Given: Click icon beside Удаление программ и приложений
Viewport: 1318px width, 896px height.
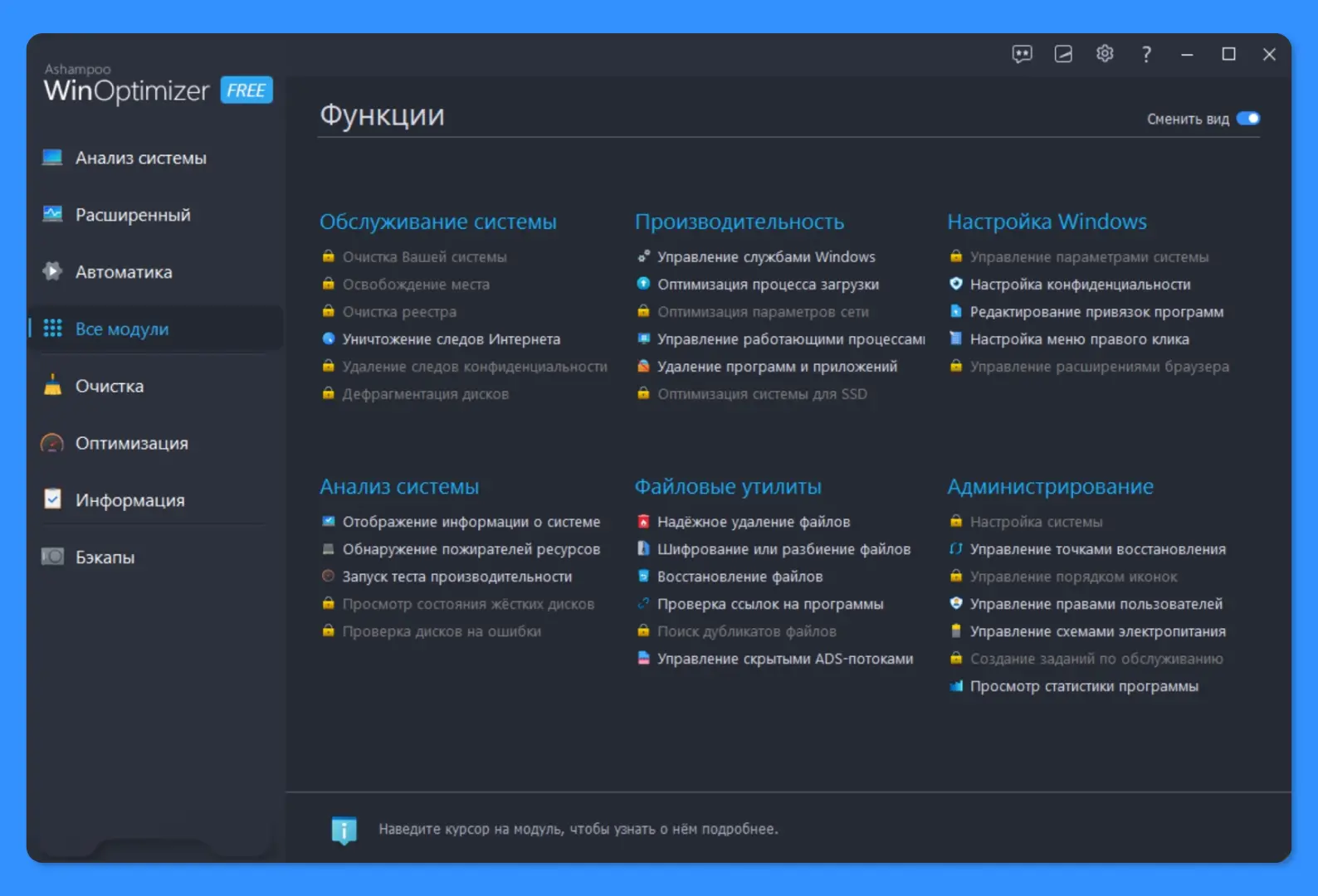Looking at the screenshot, I should click(643, 366).
